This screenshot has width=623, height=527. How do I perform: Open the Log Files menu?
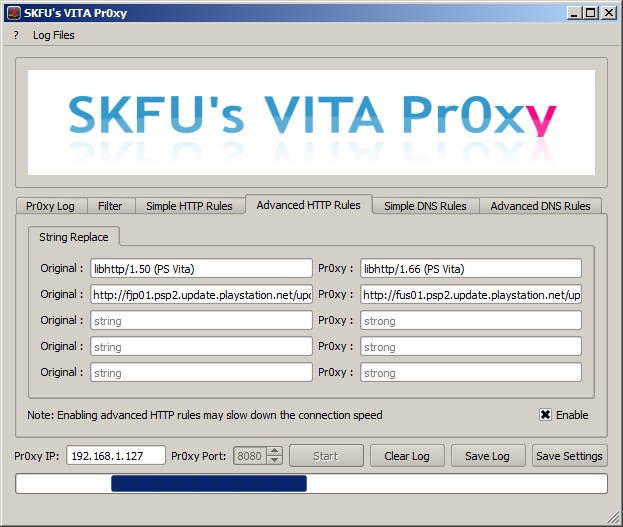[54, 35]
